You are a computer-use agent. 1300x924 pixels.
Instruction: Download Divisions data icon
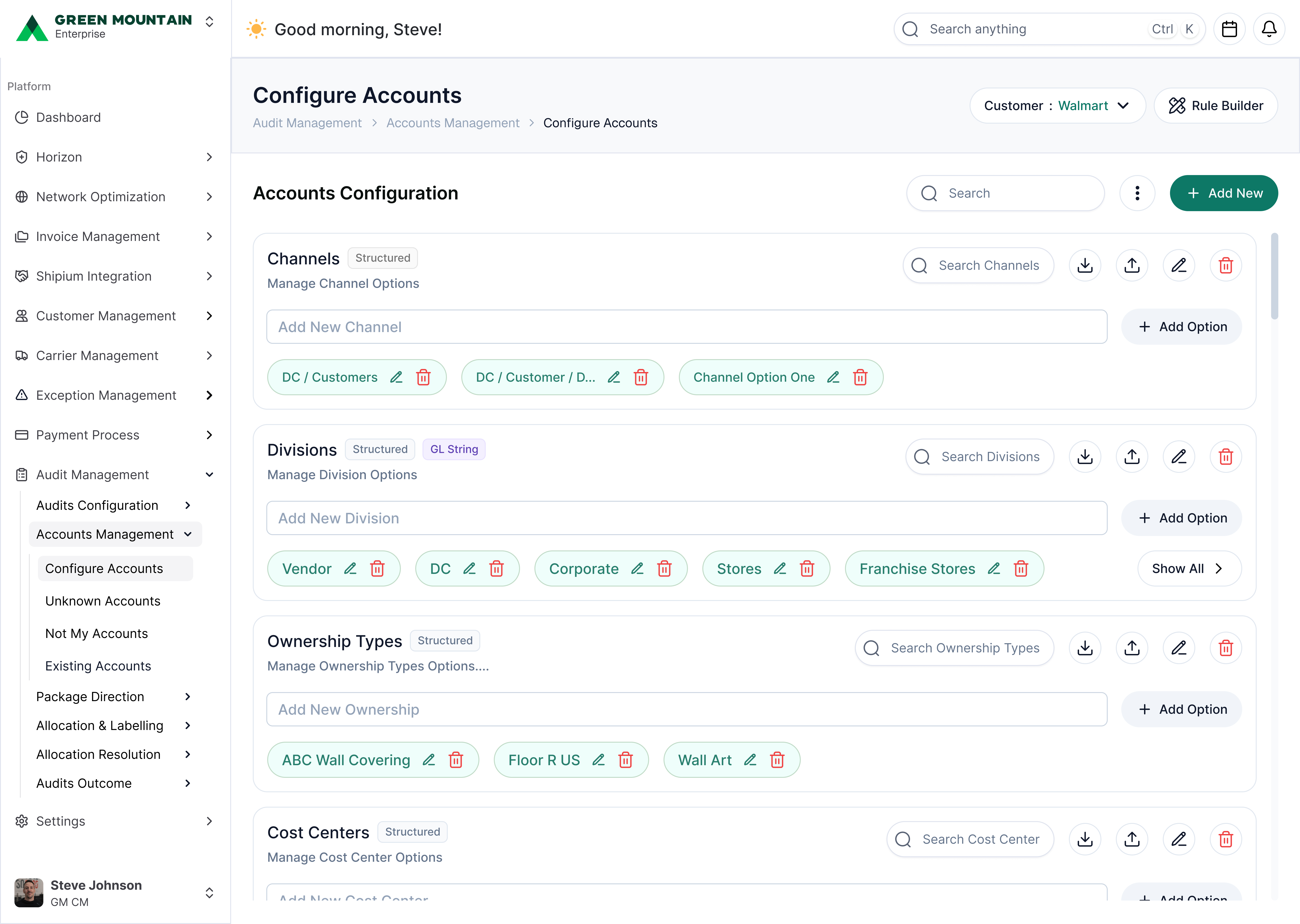(x=1085, y=456)
